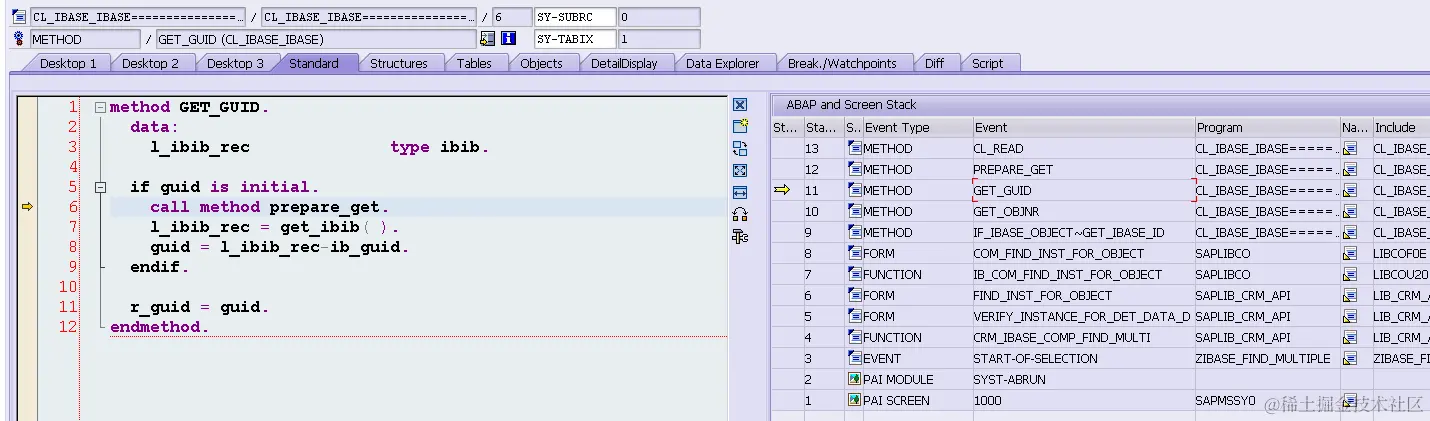Click the Event column header
1430x421 pixels.
click(x=1084, y=127)
